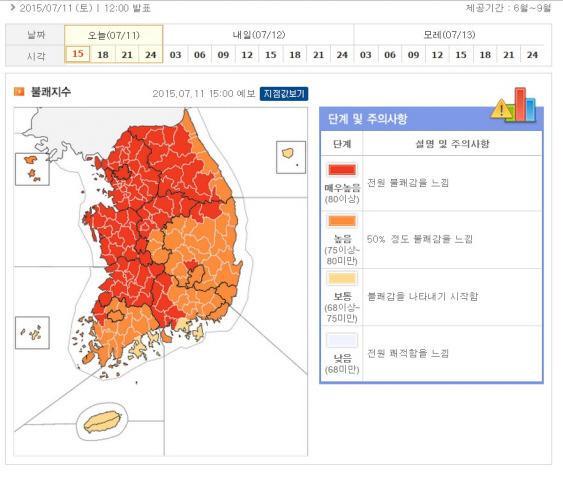
Task: Select 07/13 06:00 time slot
Action: click(390, 55)
